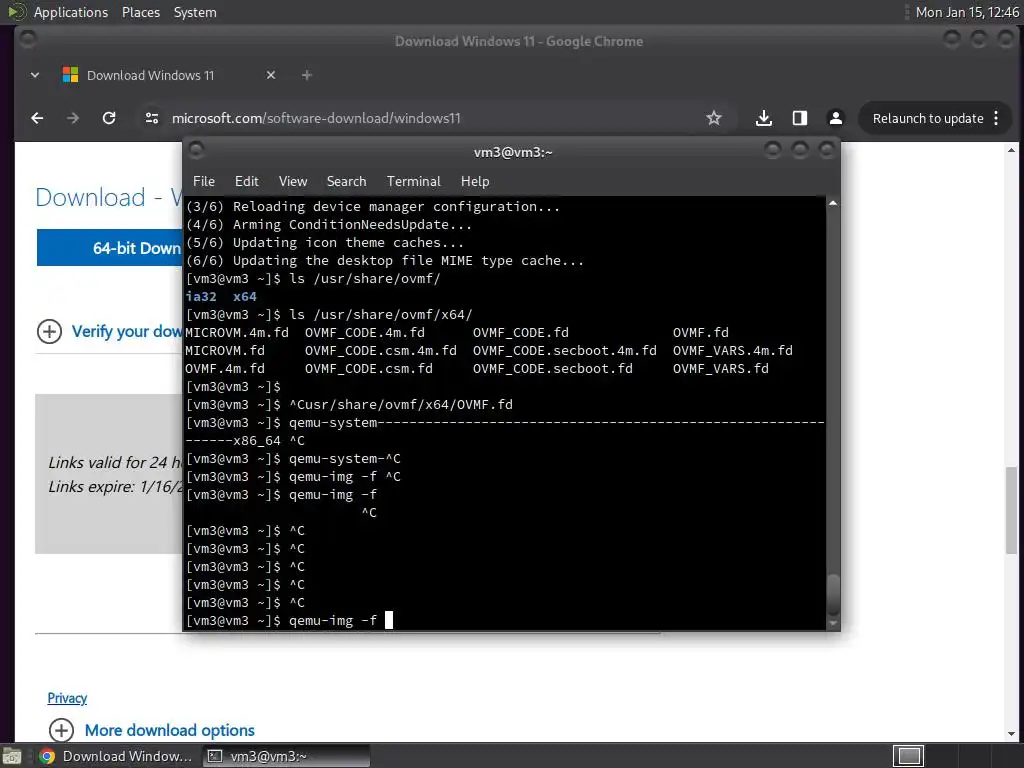This screenshot has width=1024, height=768.
Task: Go back using Chrome's back arrow
Action: (x=37, y=118)
